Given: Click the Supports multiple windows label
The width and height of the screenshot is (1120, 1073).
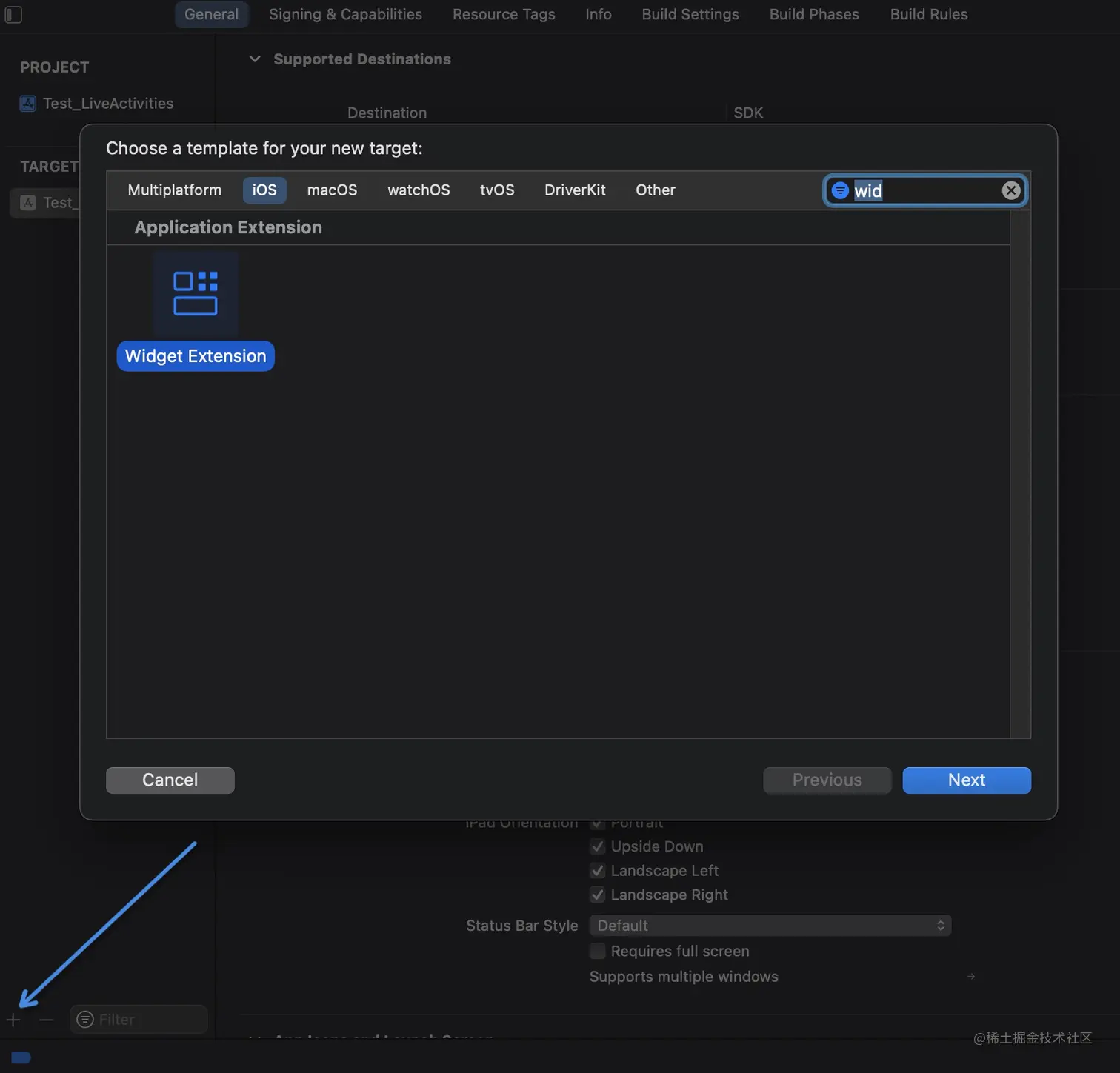Looking at the screenshot, I should [x=684, y=977].
